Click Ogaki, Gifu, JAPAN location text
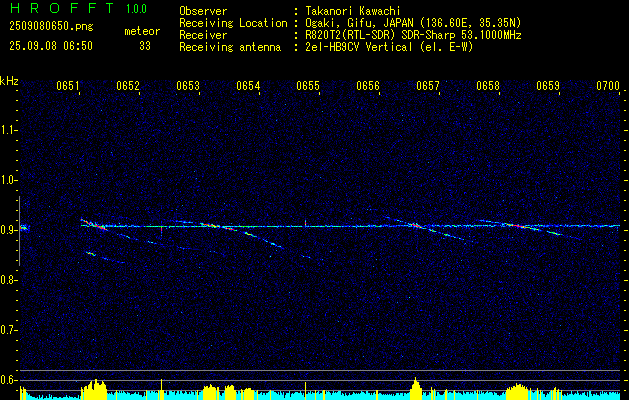629x400 pixels. [x=413, y=23]
